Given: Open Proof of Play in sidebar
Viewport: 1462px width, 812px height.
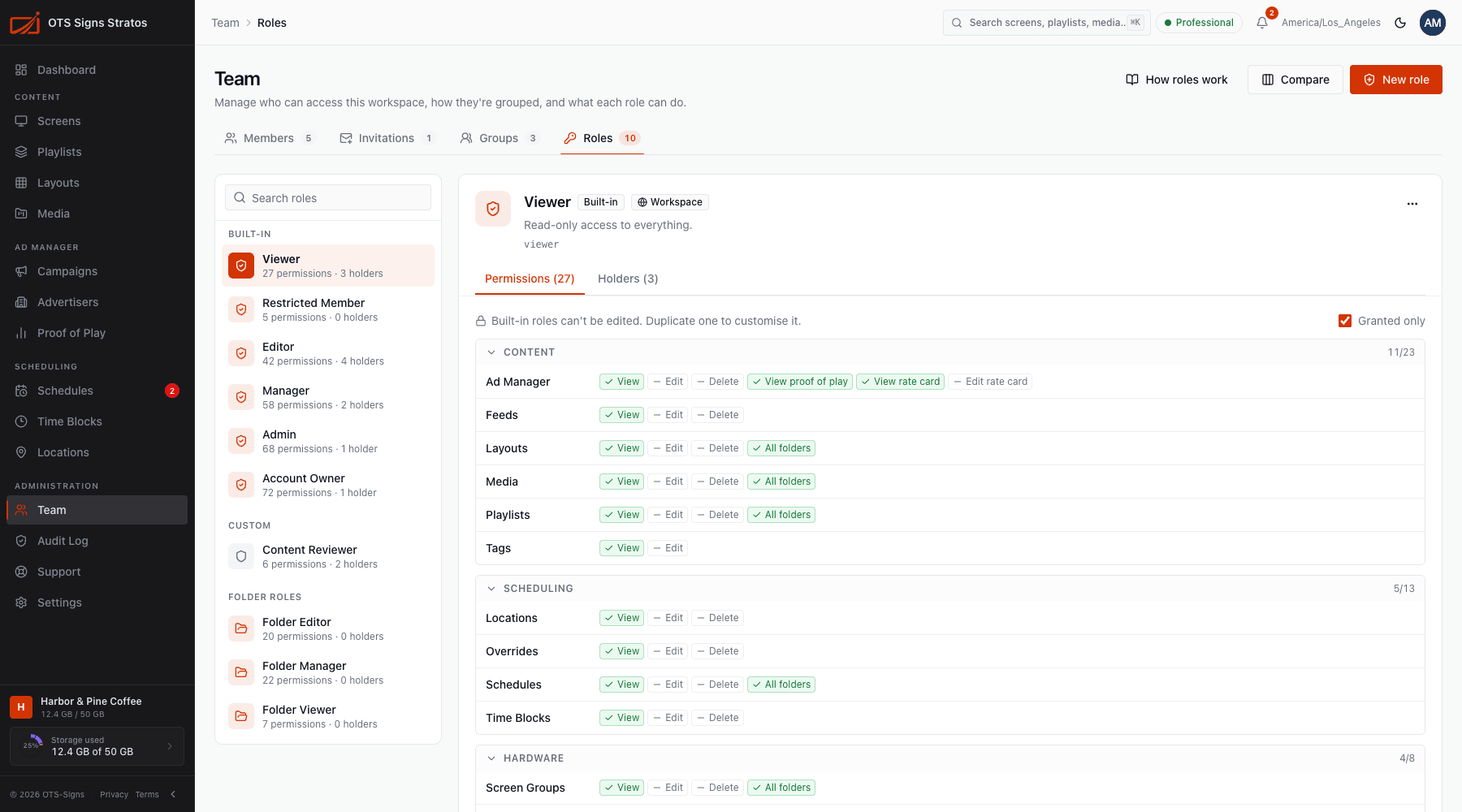Looking at the screenshot, I should coord(97,333).
